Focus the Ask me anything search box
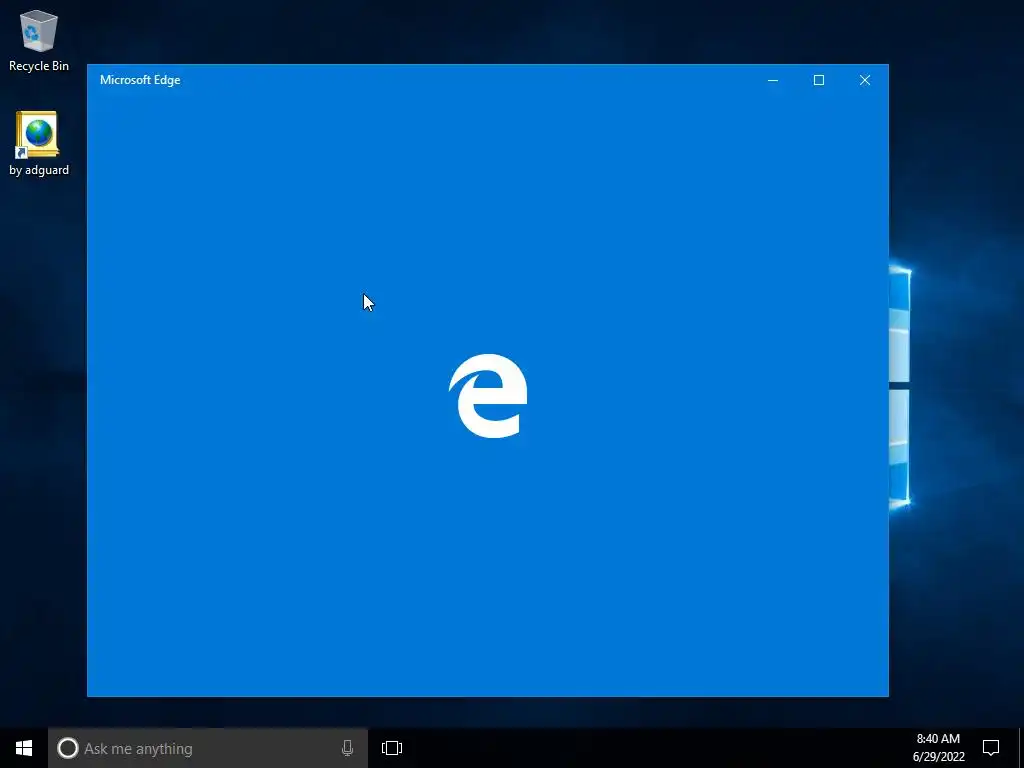The width and height of the screenshot is (1024, 768). pyautogui.click(x=208, y=748)
